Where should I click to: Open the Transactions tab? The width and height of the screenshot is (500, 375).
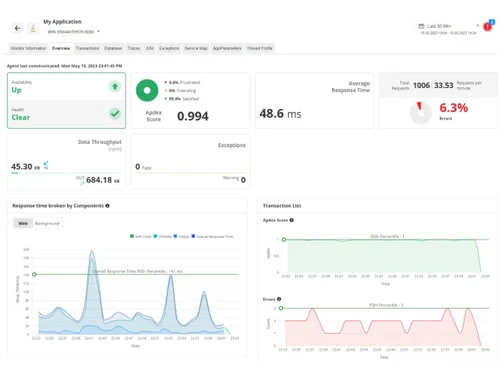(x=87, y=48)
